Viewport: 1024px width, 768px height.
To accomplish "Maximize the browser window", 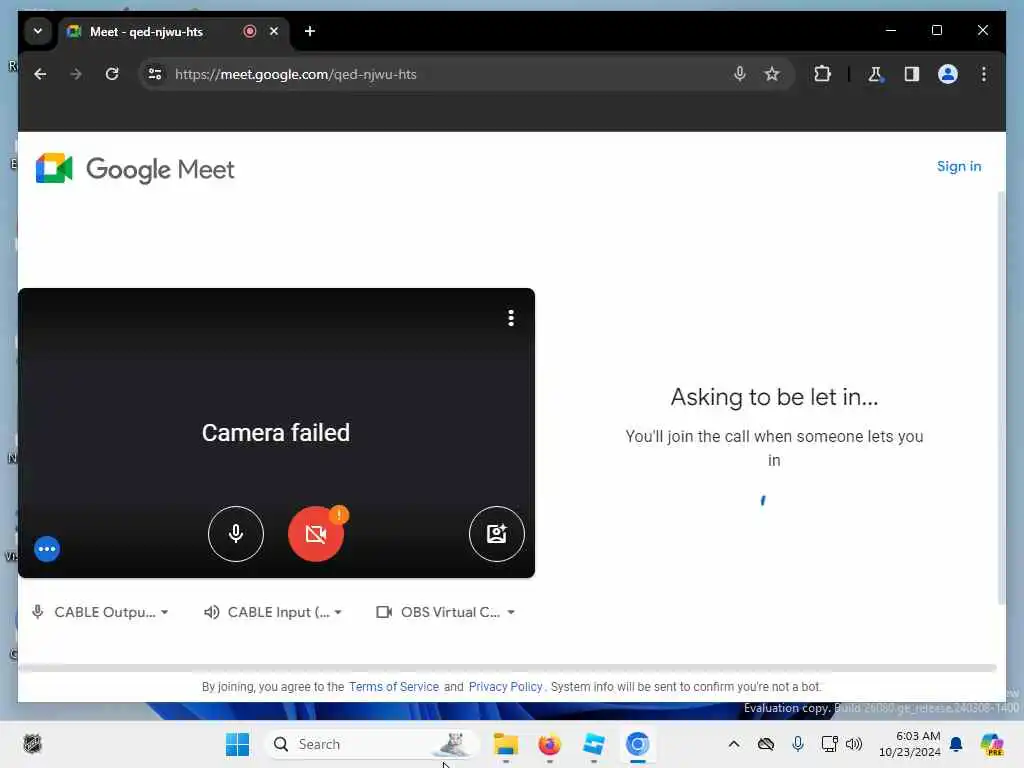I will point(936,30).
